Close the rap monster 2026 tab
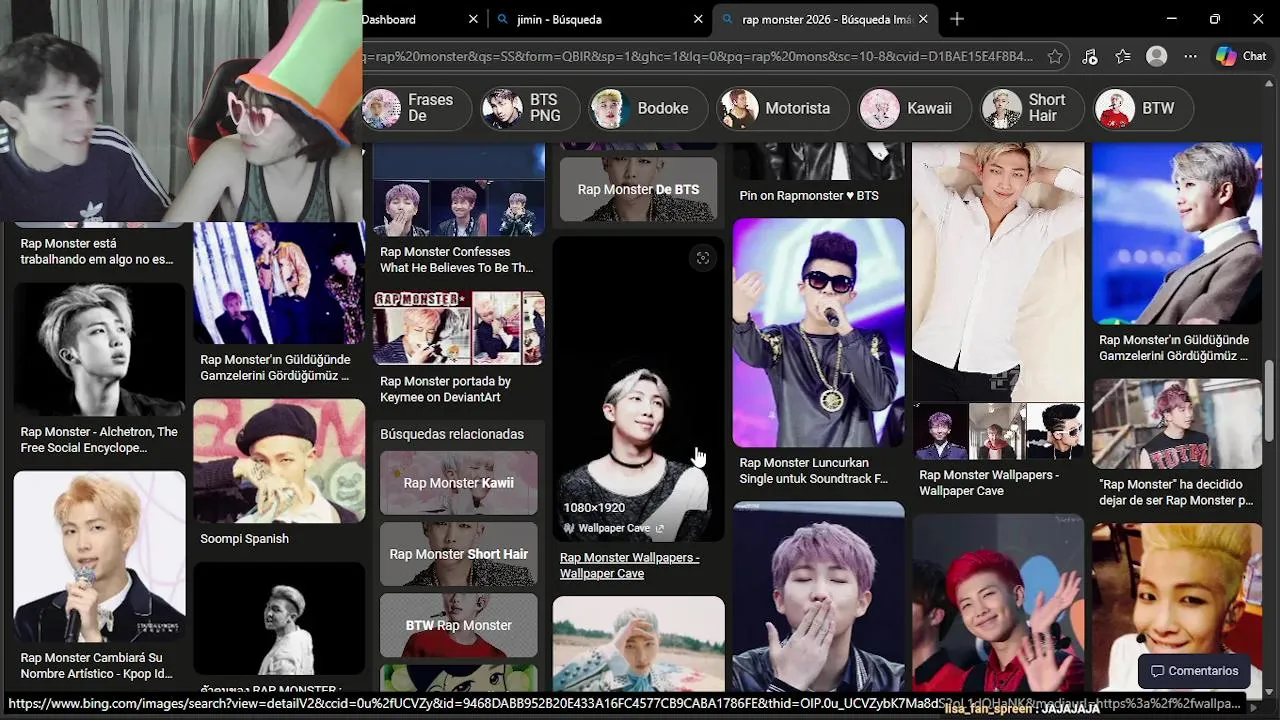 [x=923, y=19]
